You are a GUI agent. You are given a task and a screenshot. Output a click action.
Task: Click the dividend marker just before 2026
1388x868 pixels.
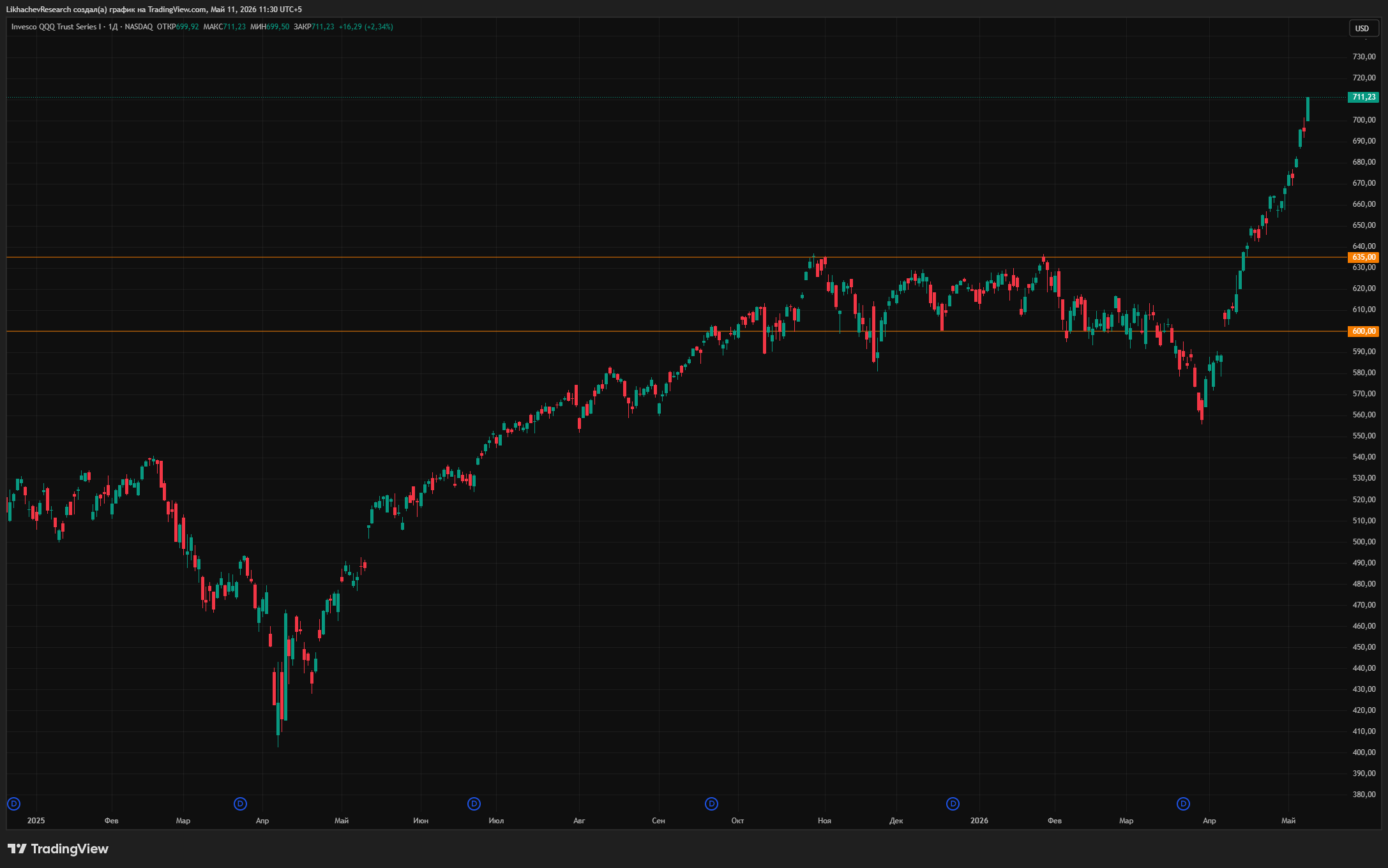(953, 804)
